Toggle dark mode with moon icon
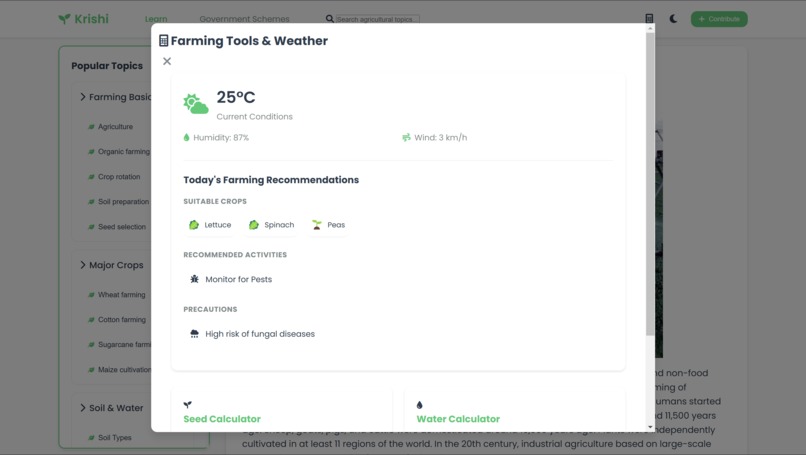Screen dimensions: 806x455 pos(673,19)
